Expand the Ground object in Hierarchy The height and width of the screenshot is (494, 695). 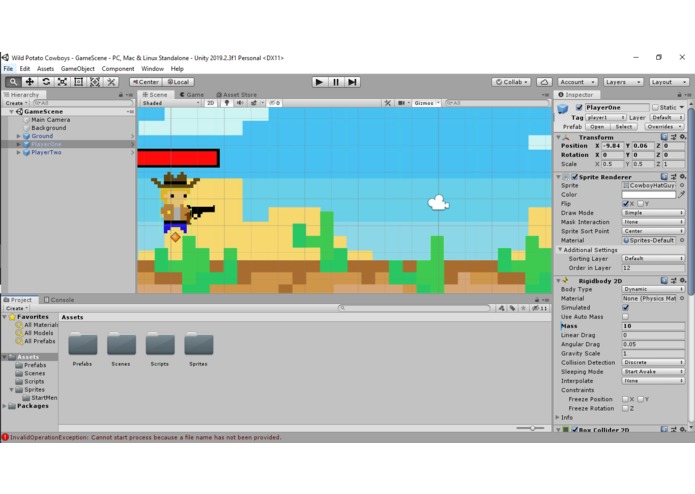pos(19,136)
